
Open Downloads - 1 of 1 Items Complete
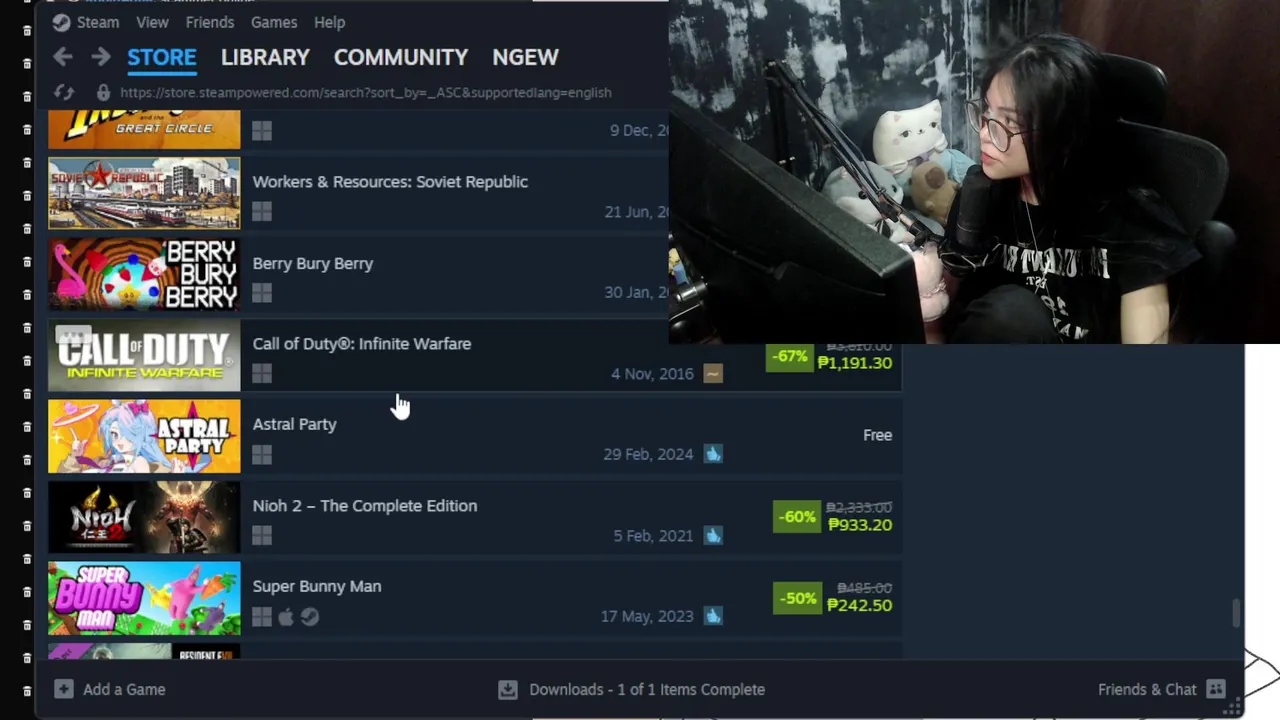coord(647,689)
